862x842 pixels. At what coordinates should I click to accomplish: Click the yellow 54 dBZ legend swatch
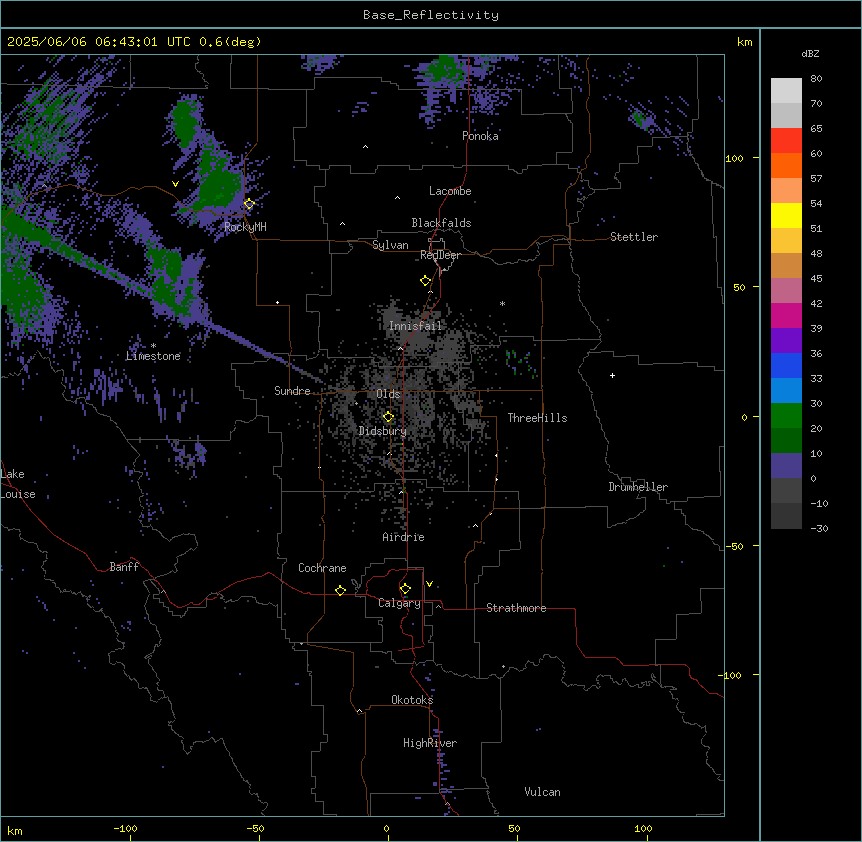pyautogui.click(x=786, y=215)
